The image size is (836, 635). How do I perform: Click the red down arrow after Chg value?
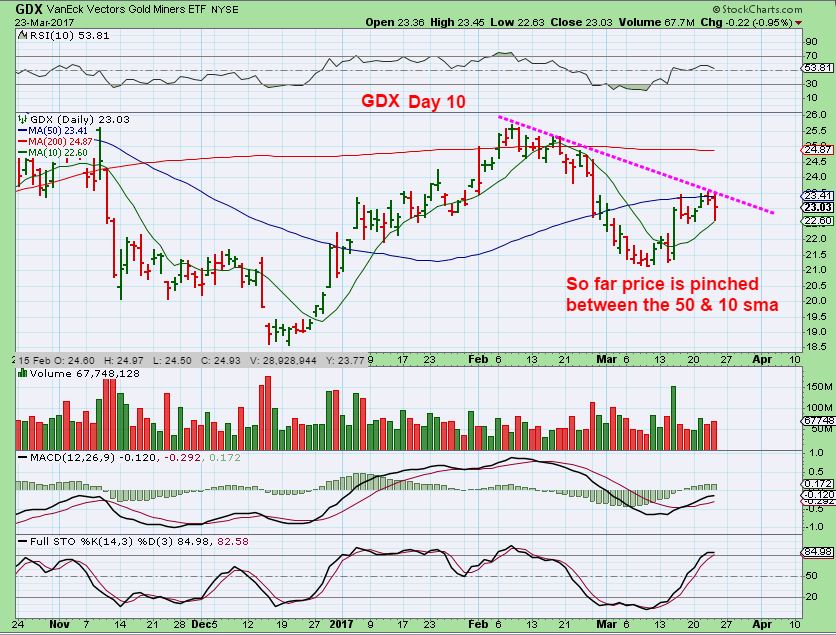tap(798, 23)
